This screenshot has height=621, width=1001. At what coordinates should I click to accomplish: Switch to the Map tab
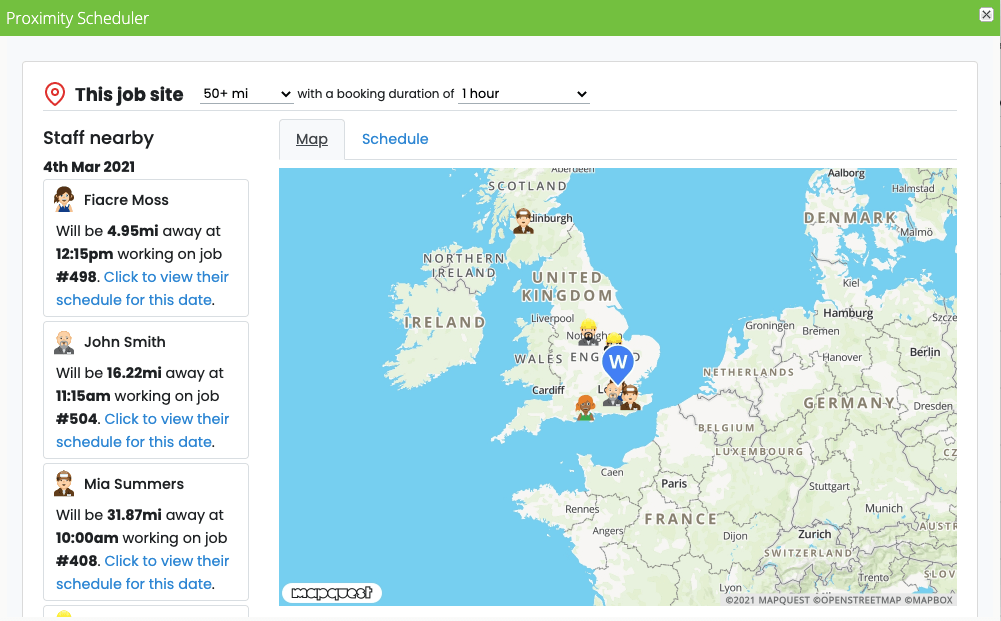tap(312, 139)
